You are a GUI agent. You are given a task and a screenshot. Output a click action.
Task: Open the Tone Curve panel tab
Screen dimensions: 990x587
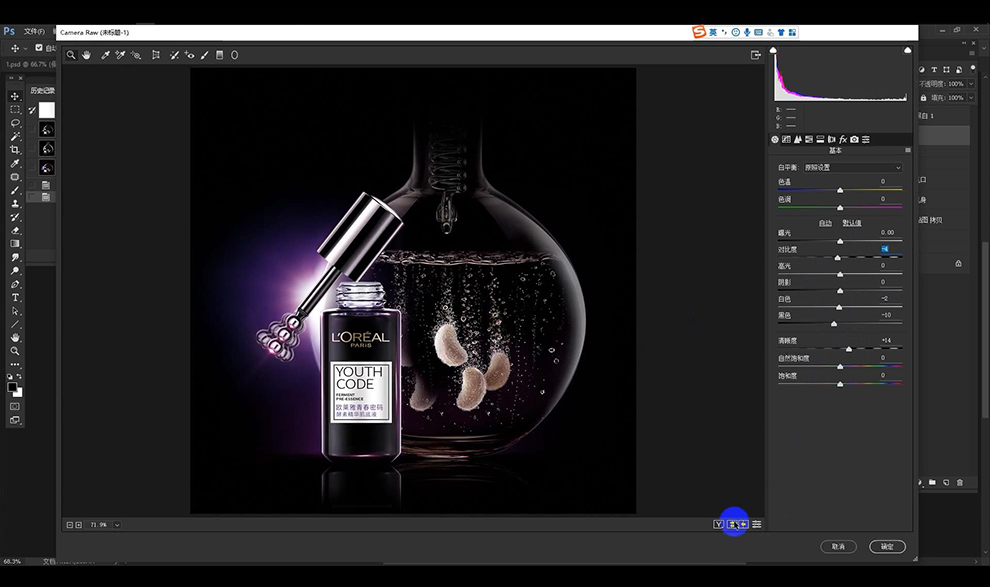(x=786, y=139)
